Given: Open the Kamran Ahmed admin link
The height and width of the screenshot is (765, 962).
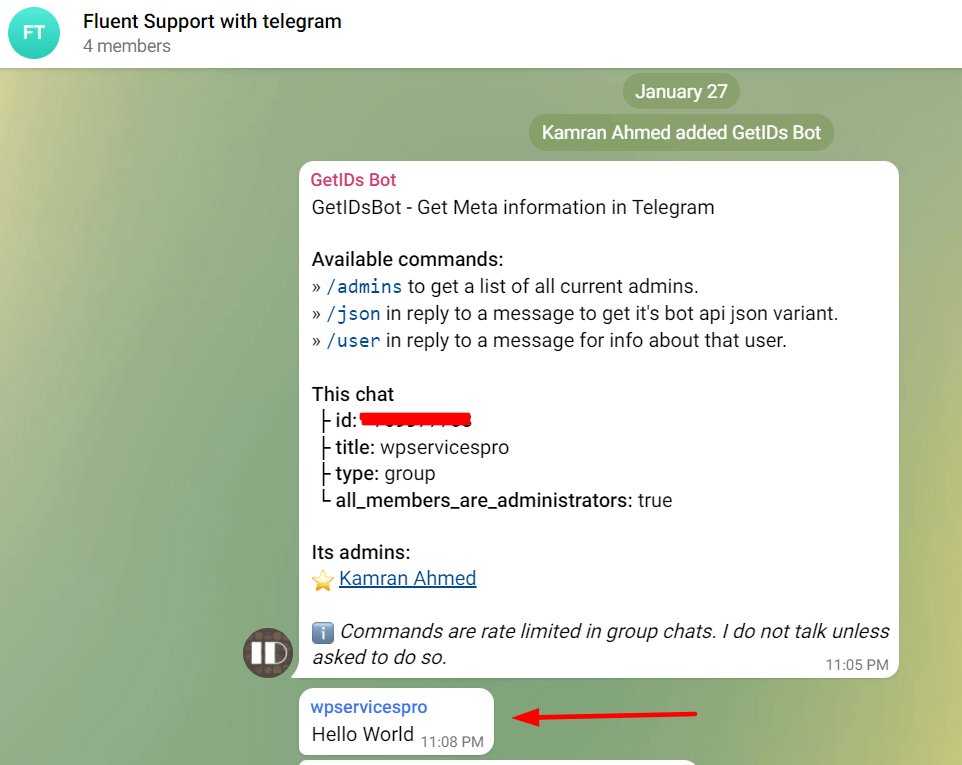Looking at the screenshot, I should (407, 579).
